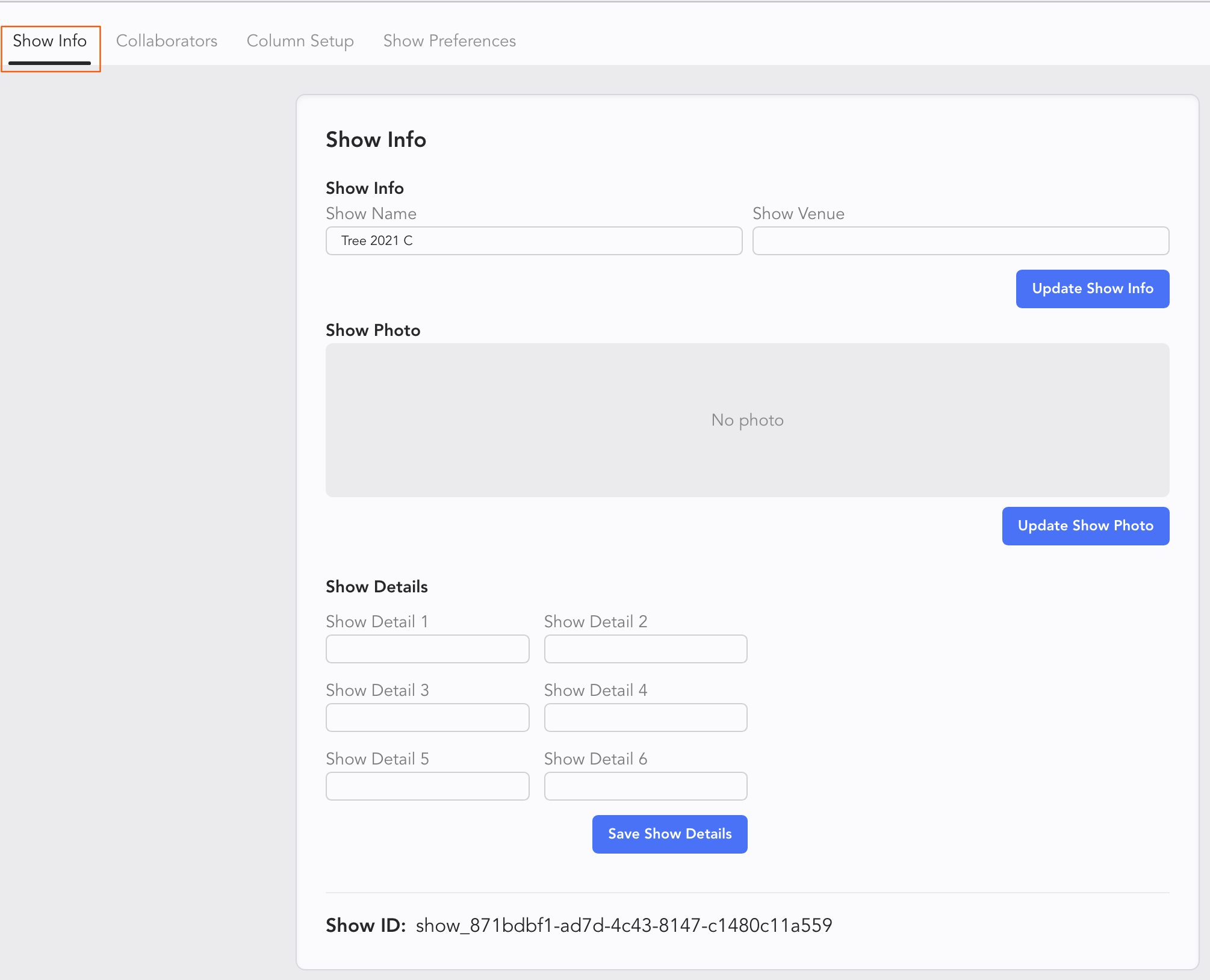Open the Collaborators tab
This screenshot has width=1210, height=980.
(167, 41)
